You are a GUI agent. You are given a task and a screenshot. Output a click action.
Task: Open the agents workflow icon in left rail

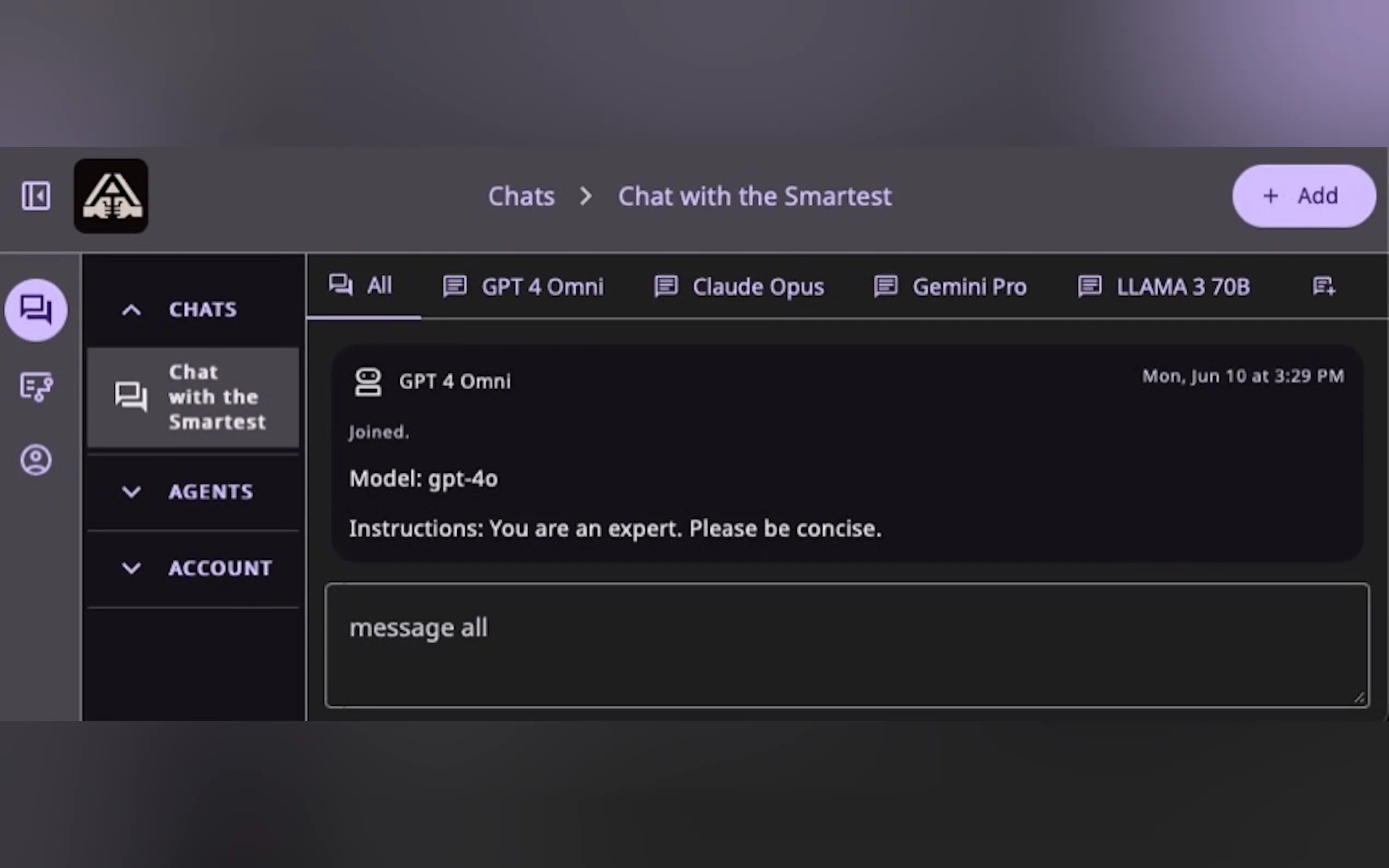tap(36, 386)
